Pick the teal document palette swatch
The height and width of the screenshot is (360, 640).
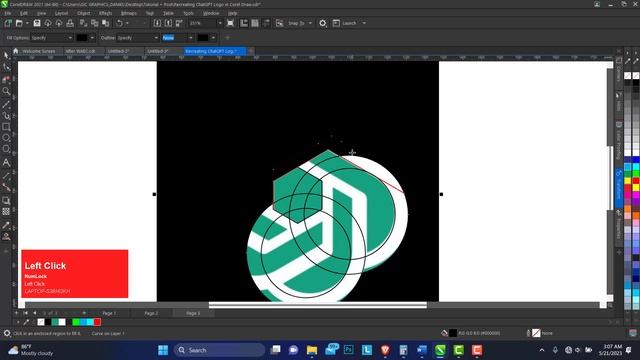55,322
